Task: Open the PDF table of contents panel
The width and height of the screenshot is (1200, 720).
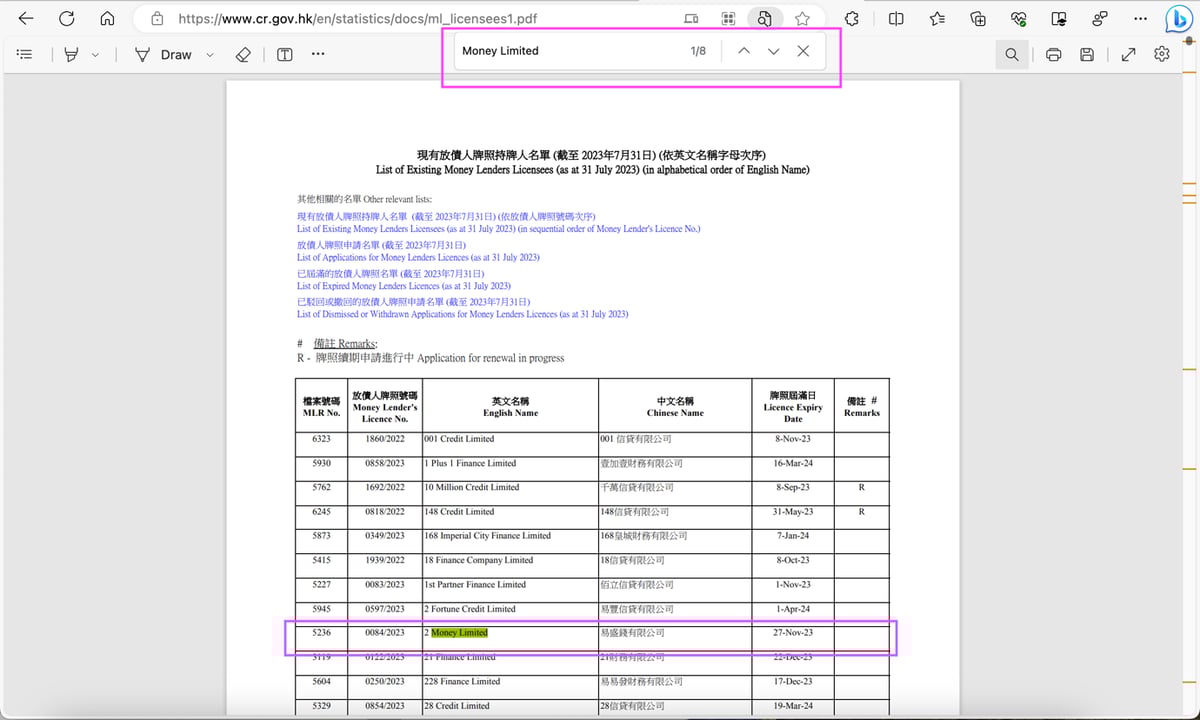Action: click(x=26, y=55)
